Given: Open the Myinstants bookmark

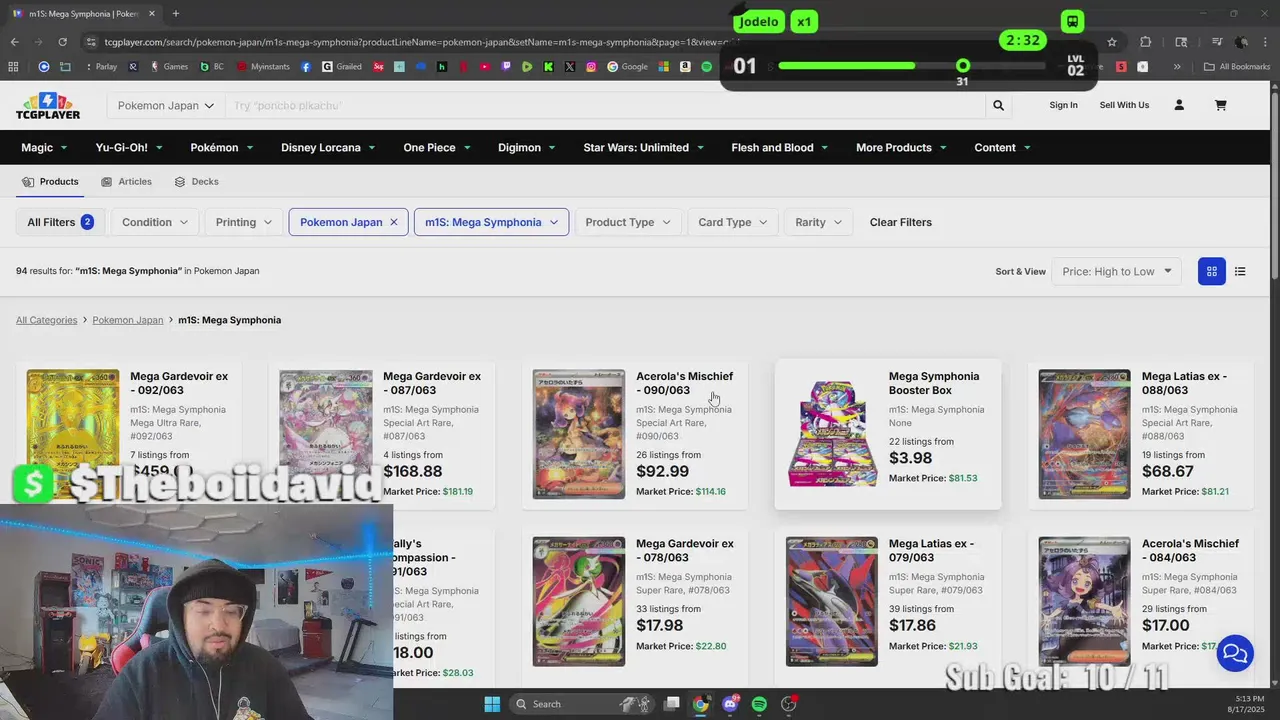Looking at the screenshot, I should pos(261,67).
